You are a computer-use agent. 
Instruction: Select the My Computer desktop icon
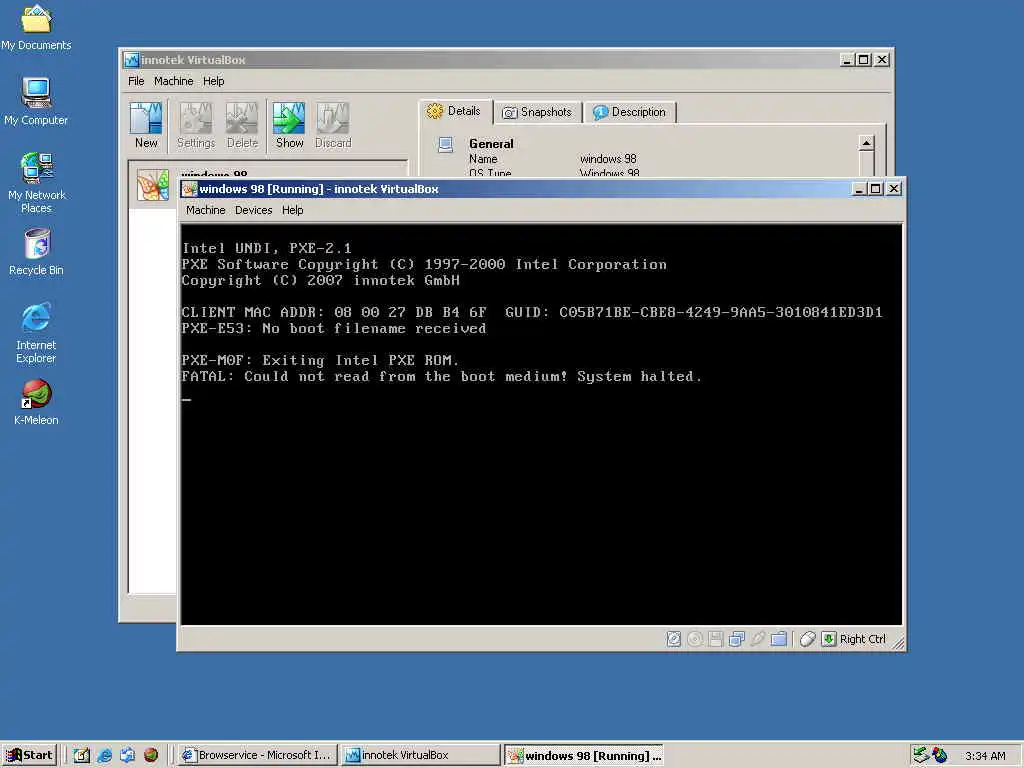[x=36, y=101]
